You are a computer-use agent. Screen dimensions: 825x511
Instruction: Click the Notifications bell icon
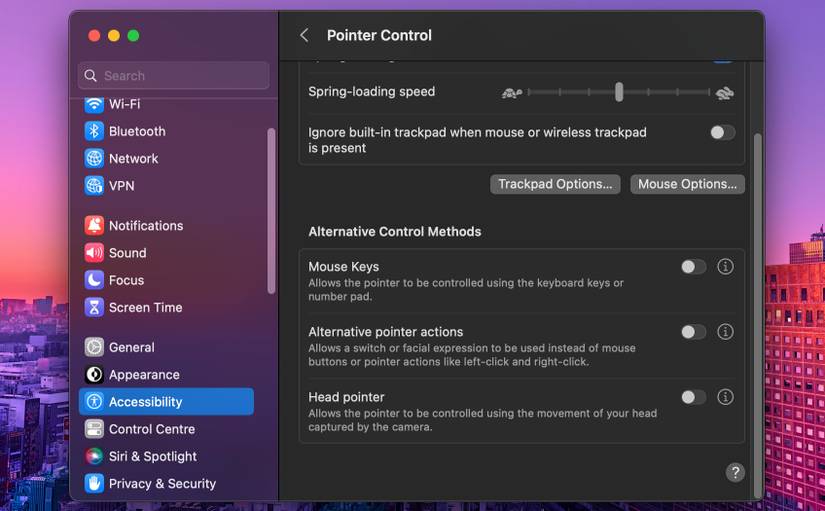[x=94, y=225]
